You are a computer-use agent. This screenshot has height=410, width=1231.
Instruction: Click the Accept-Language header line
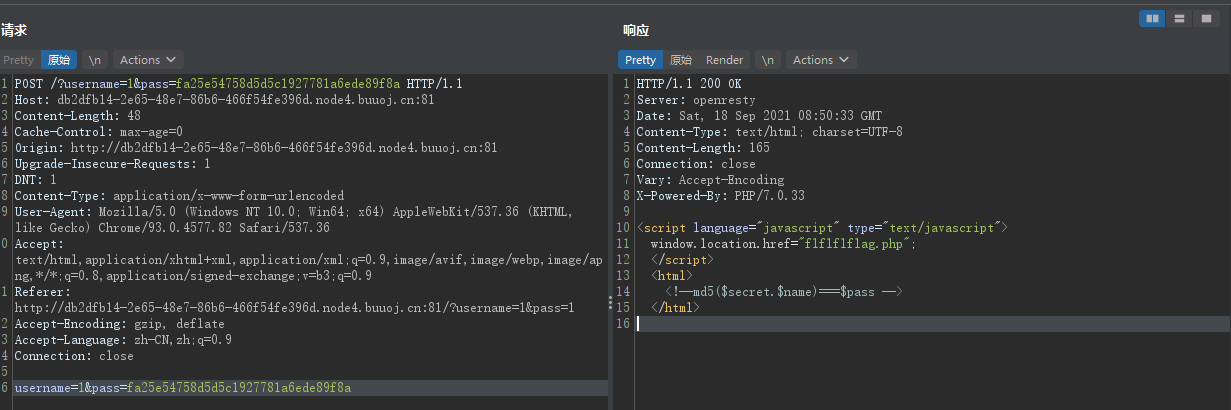click(123, 340)
